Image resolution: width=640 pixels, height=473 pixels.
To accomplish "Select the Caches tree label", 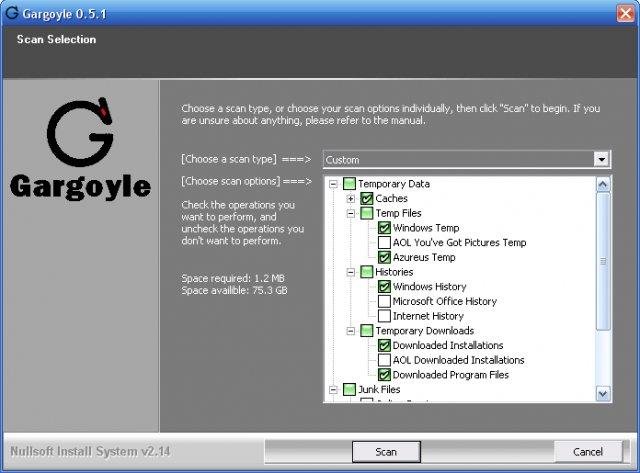I will [x=391, y=199].
